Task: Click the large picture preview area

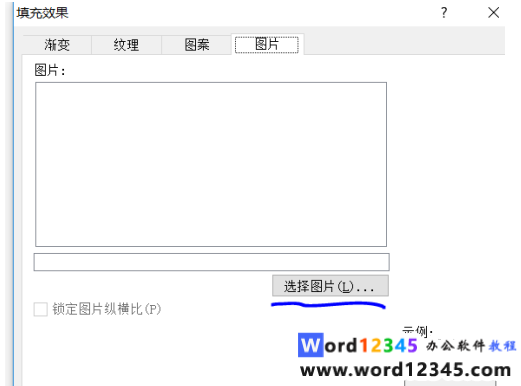Action: point(211,164)
